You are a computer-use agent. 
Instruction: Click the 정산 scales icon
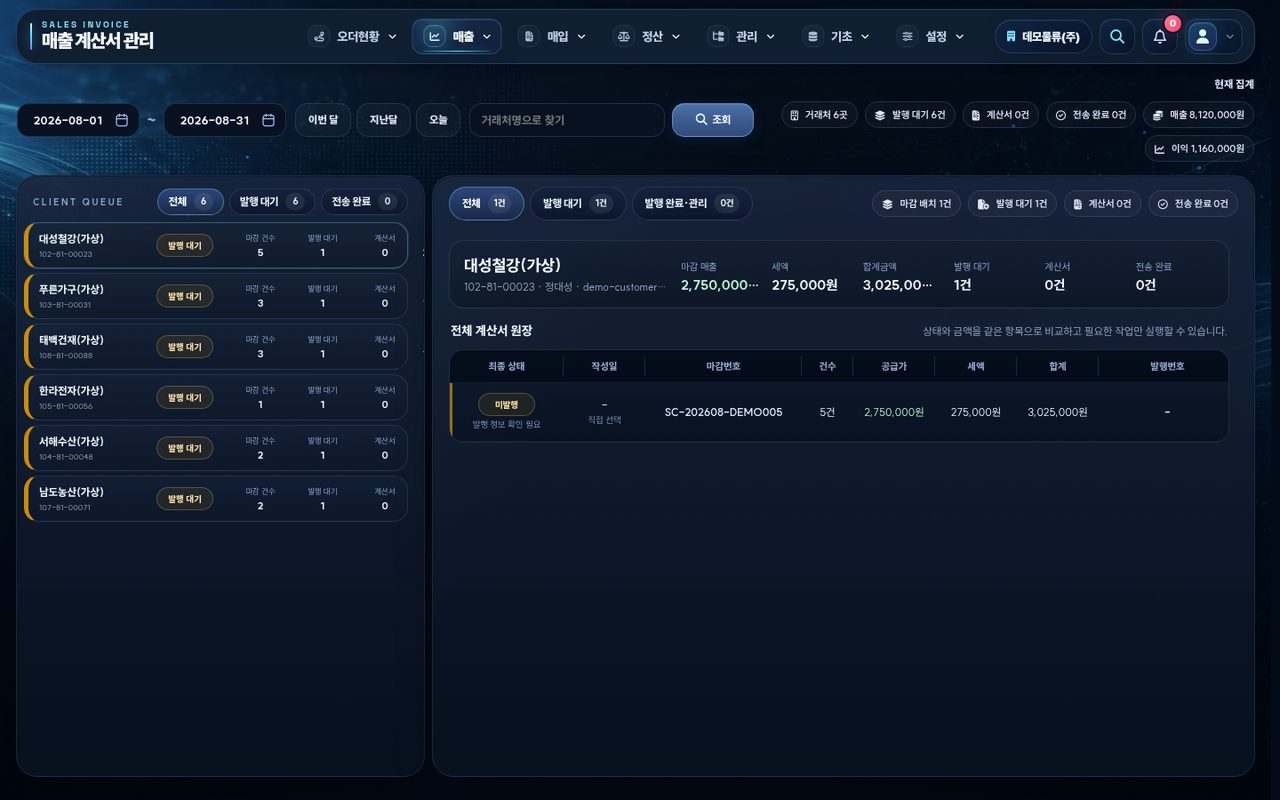[x=624, y=37]
